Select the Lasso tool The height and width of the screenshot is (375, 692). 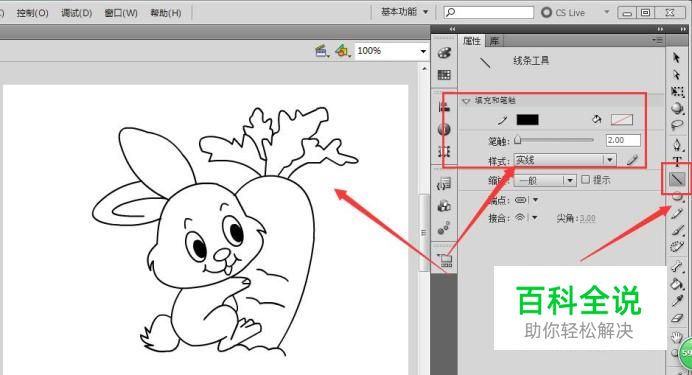click(x=677, y=125)
